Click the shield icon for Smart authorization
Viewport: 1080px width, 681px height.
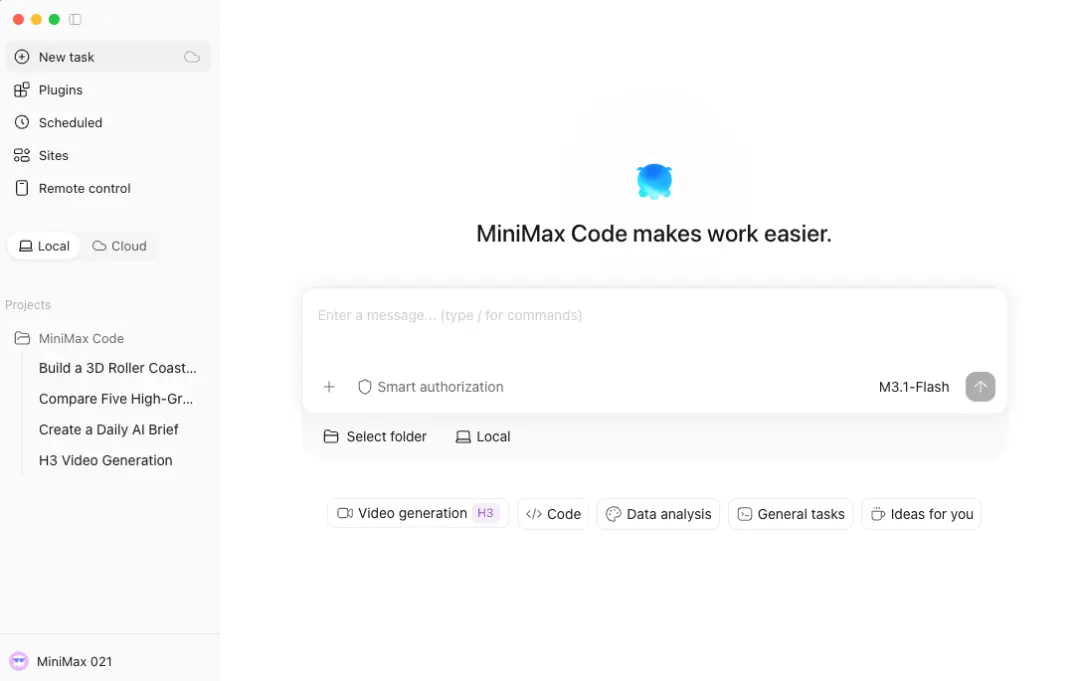point(365,387)
